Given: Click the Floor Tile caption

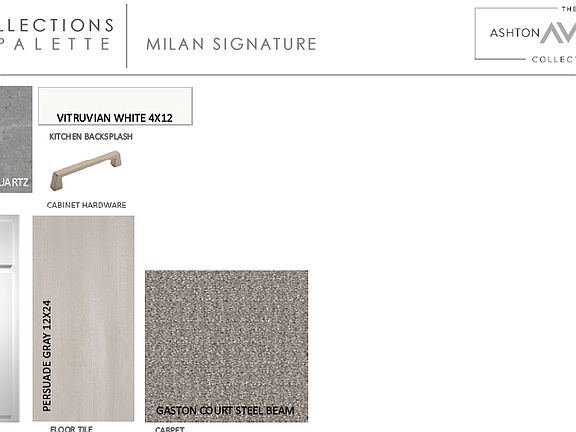Looking at the screenshot, I should (x=71, y=428).
